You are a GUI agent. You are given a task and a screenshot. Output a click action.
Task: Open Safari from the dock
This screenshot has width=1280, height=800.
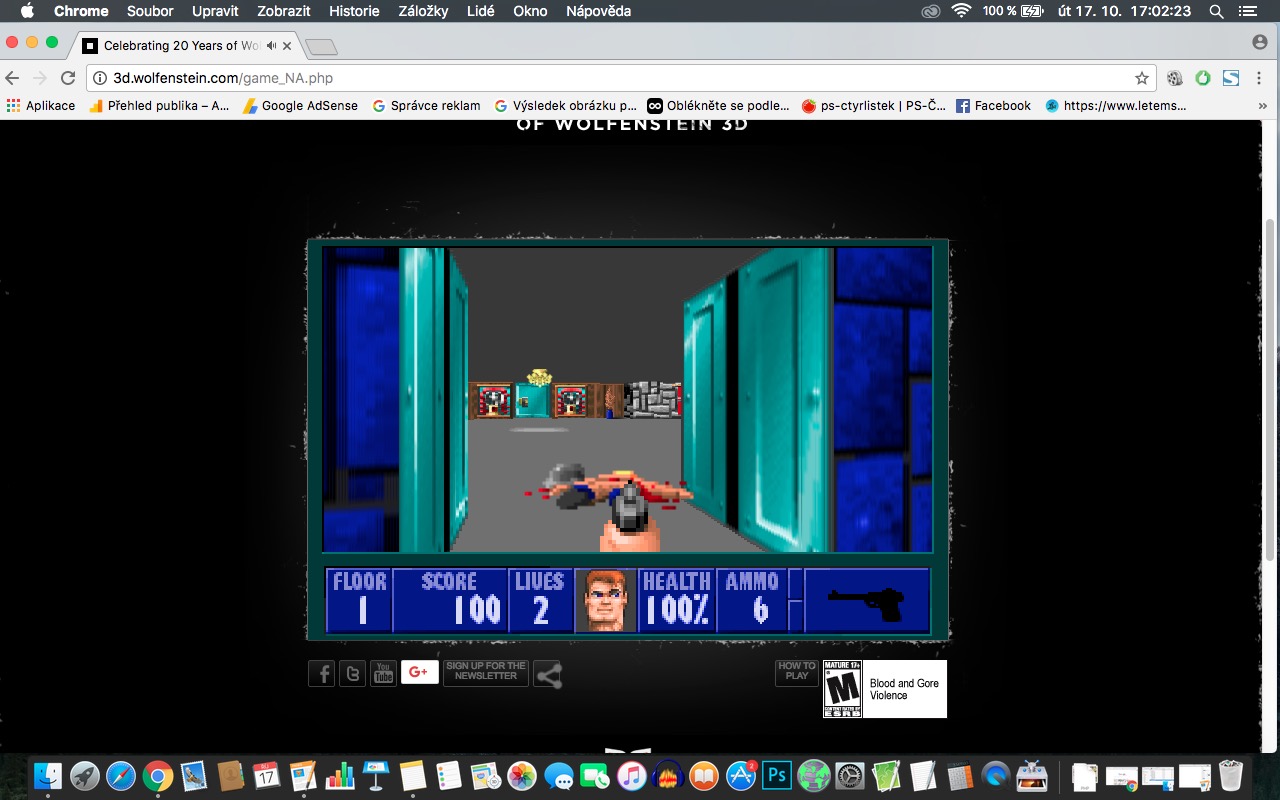[x=121, y=775]
